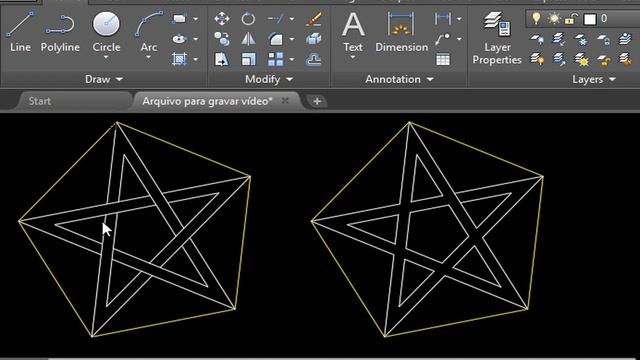Turn off selected object's layer

pyautogui.click(x=537, y=39)
